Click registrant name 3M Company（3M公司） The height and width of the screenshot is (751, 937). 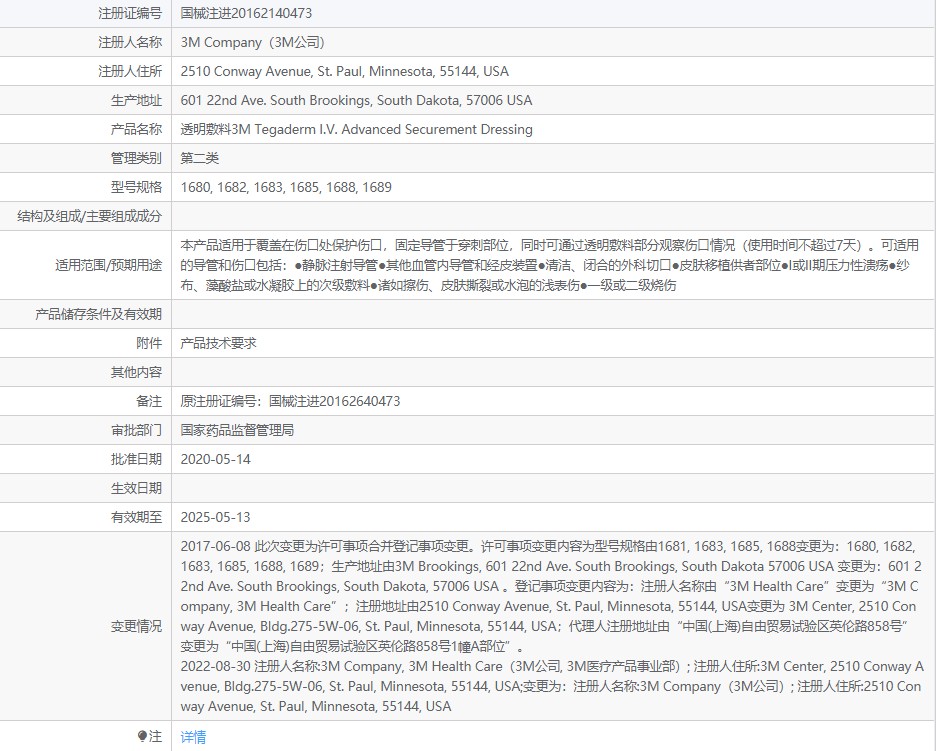coord(252,42)
